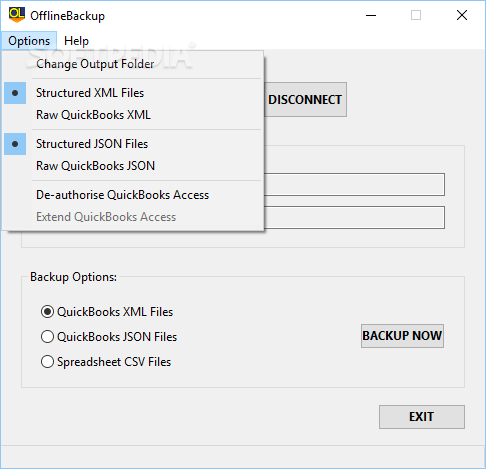Click the OfflineBackup app icon in title bar
This screenshot has width=486, height=469.
click(17, 15)
